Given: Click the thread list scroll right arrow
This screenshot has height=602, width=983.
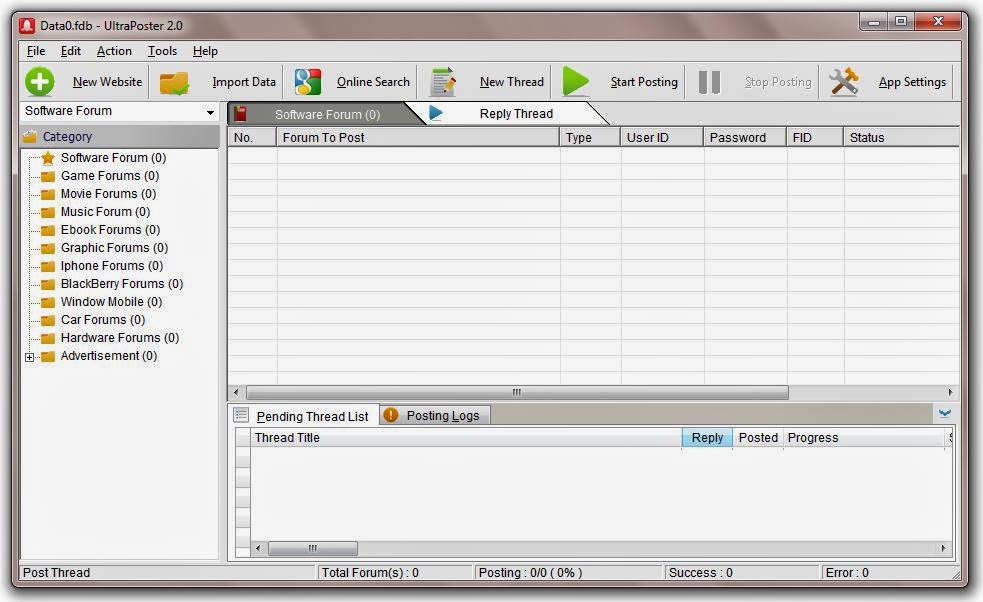Looking at the screenshot, I should coord(943,548).
